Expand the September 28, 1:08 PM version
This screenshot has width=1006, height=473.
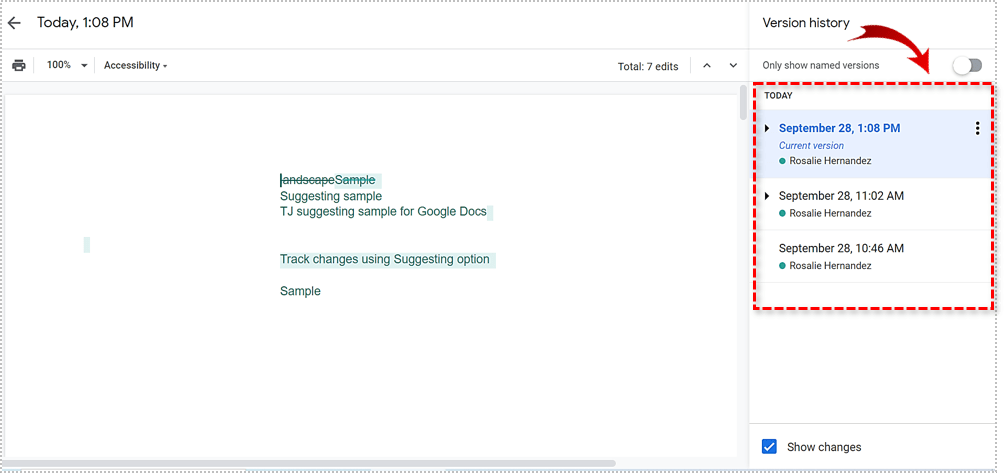click(767, 128)
